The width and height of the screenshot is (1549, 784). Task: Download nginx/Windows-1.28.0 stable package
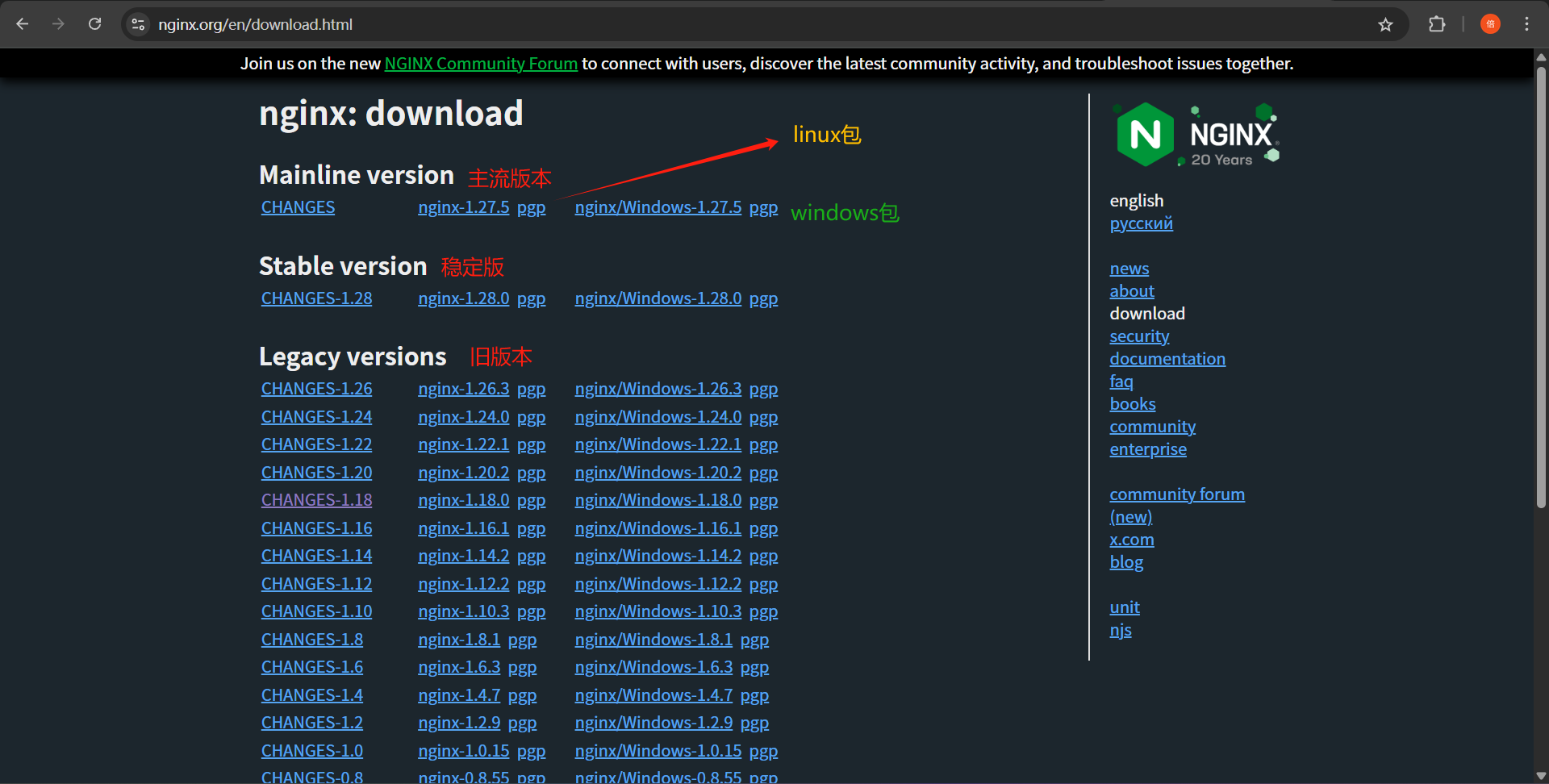coord(658,298)
